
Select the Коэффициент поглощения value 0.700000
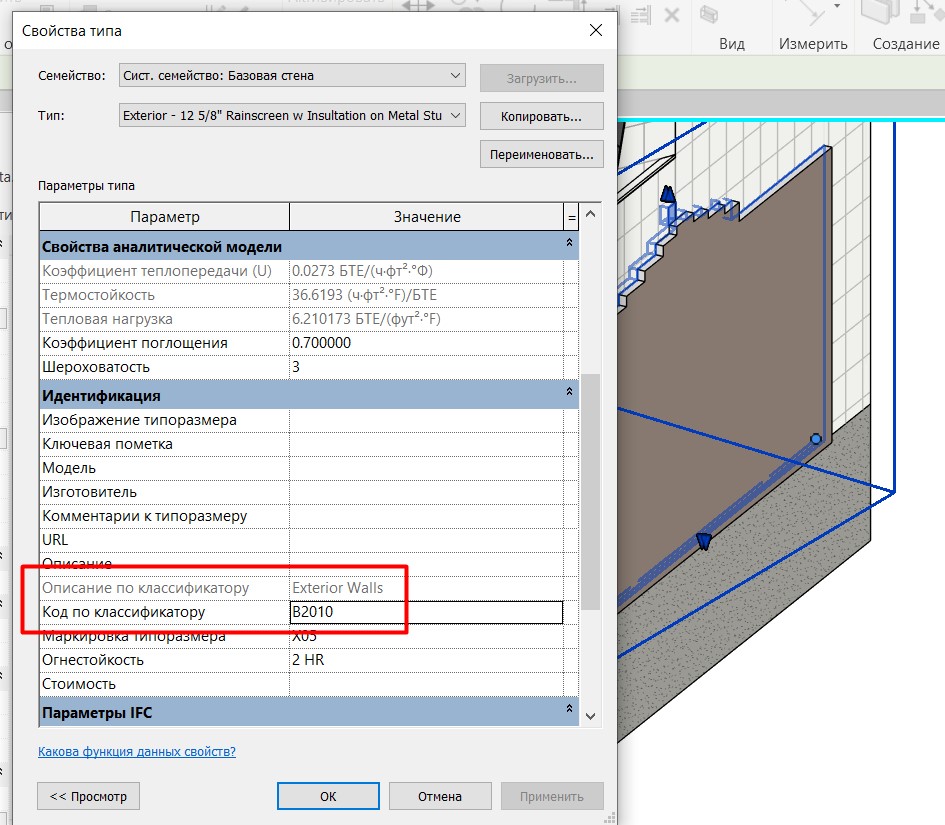(426, 343)
